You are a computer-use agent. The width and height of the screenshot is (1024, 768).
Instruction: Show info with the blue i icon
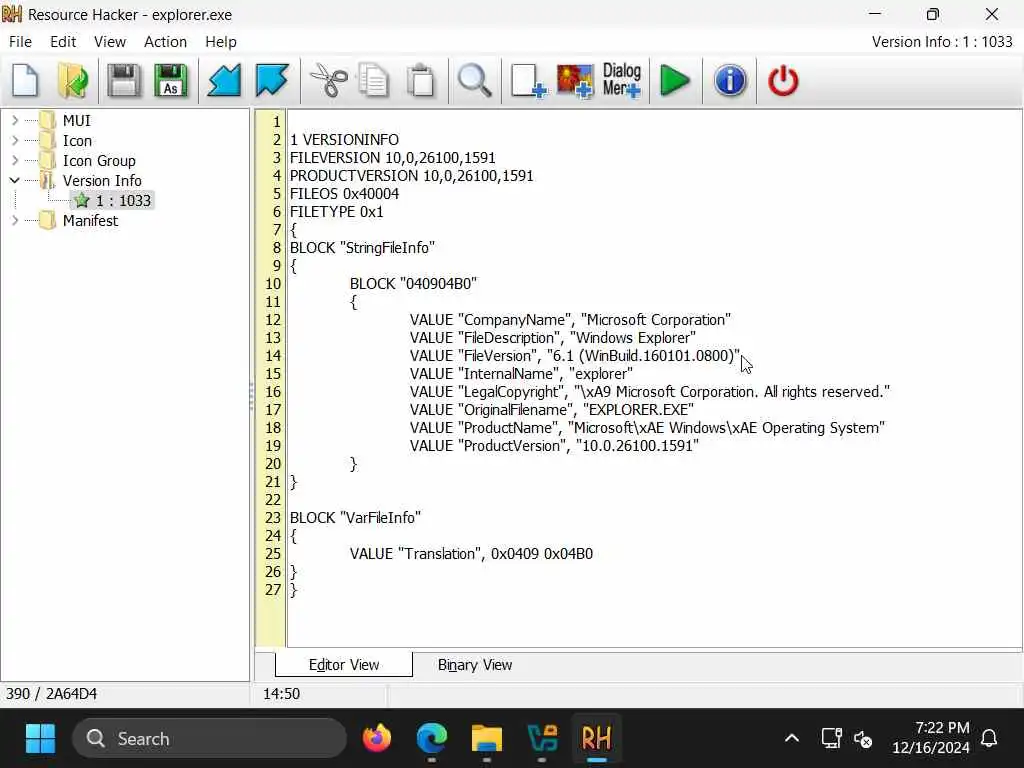(x=729, y=81)
